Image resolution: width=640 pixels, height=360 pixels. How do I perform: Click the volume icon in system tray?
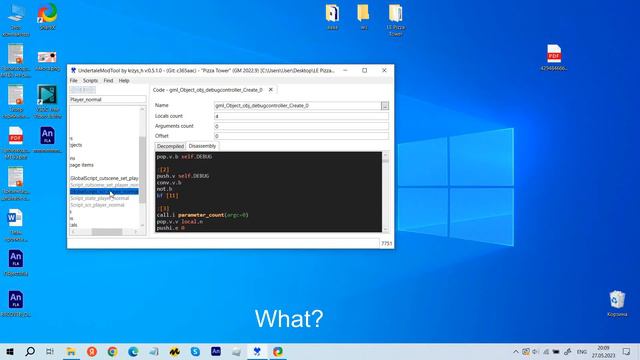535,351
